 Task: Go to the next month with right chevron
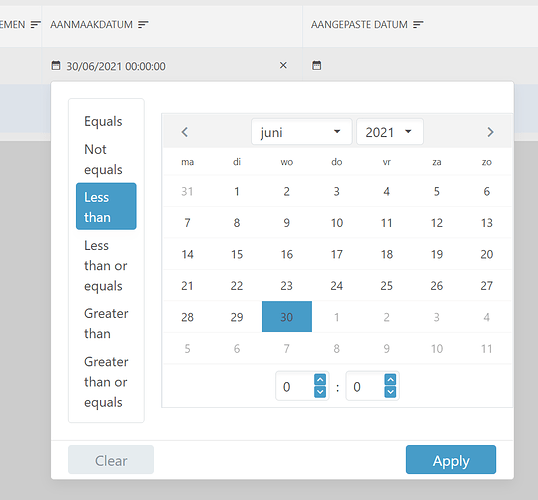pyautogui.click(x=490, y=132)
